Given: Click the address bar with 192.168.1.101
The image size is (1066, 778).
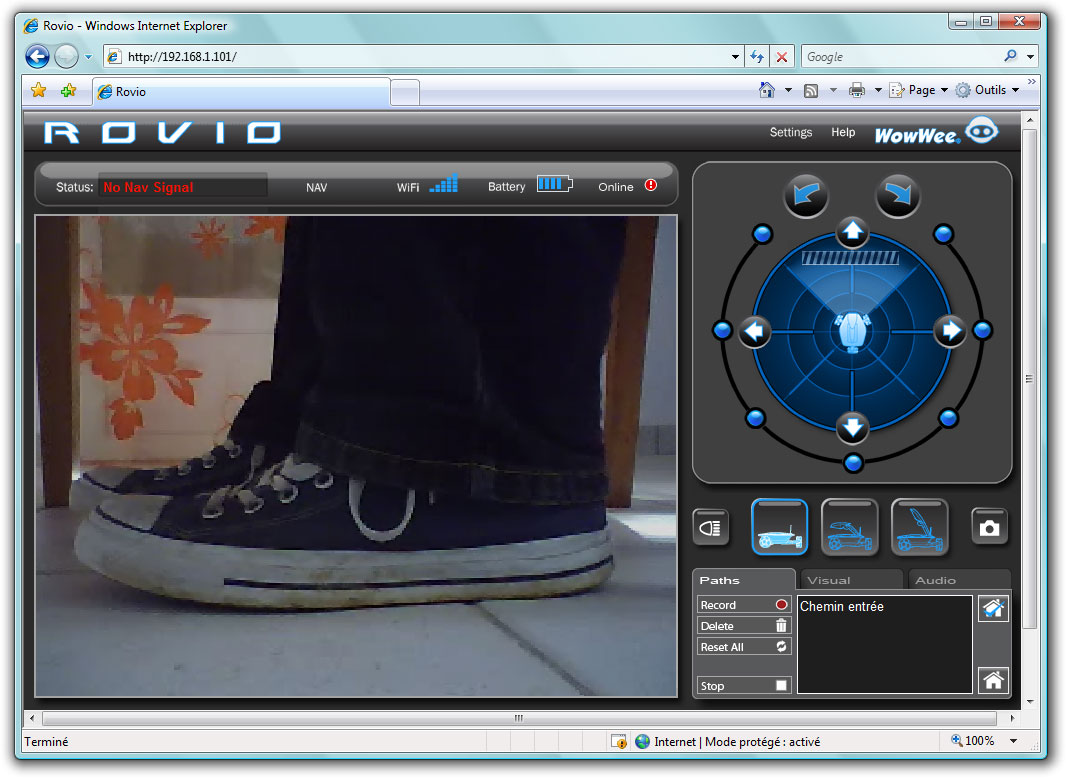Looking at the screenshot, I should [x=425, y=56].
